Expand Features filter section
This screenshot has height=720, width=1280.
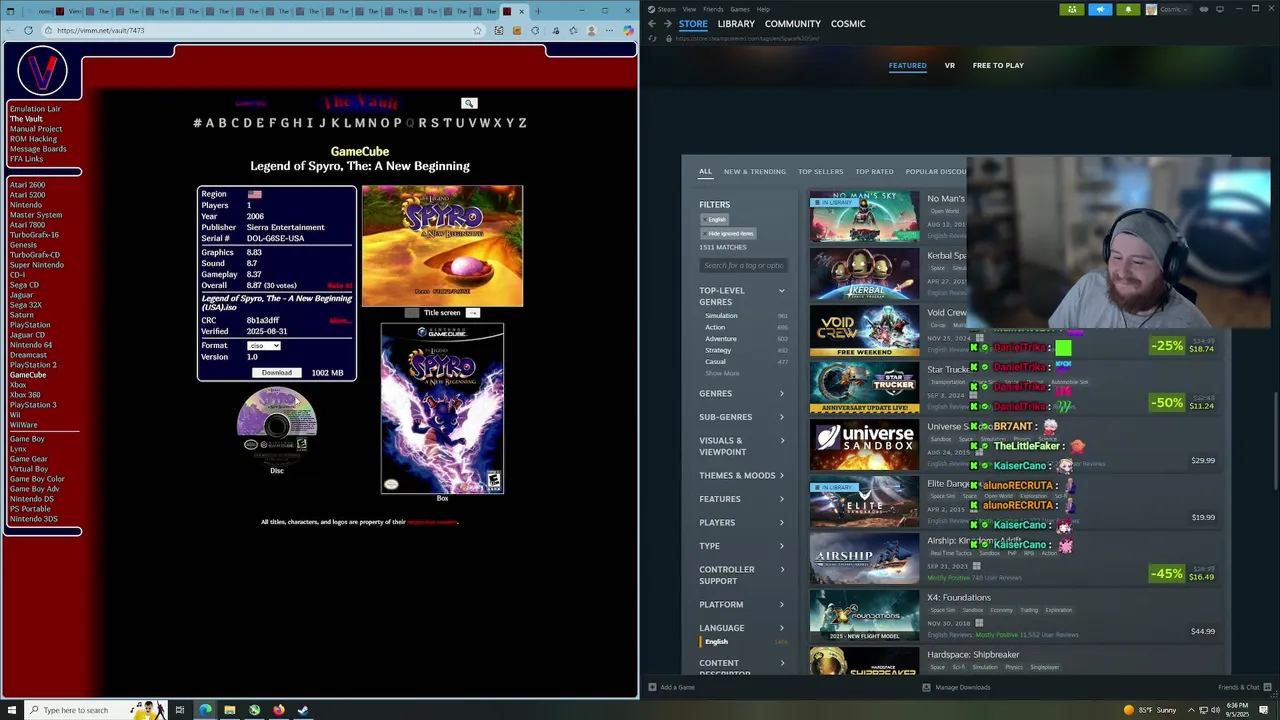point(742,499)
